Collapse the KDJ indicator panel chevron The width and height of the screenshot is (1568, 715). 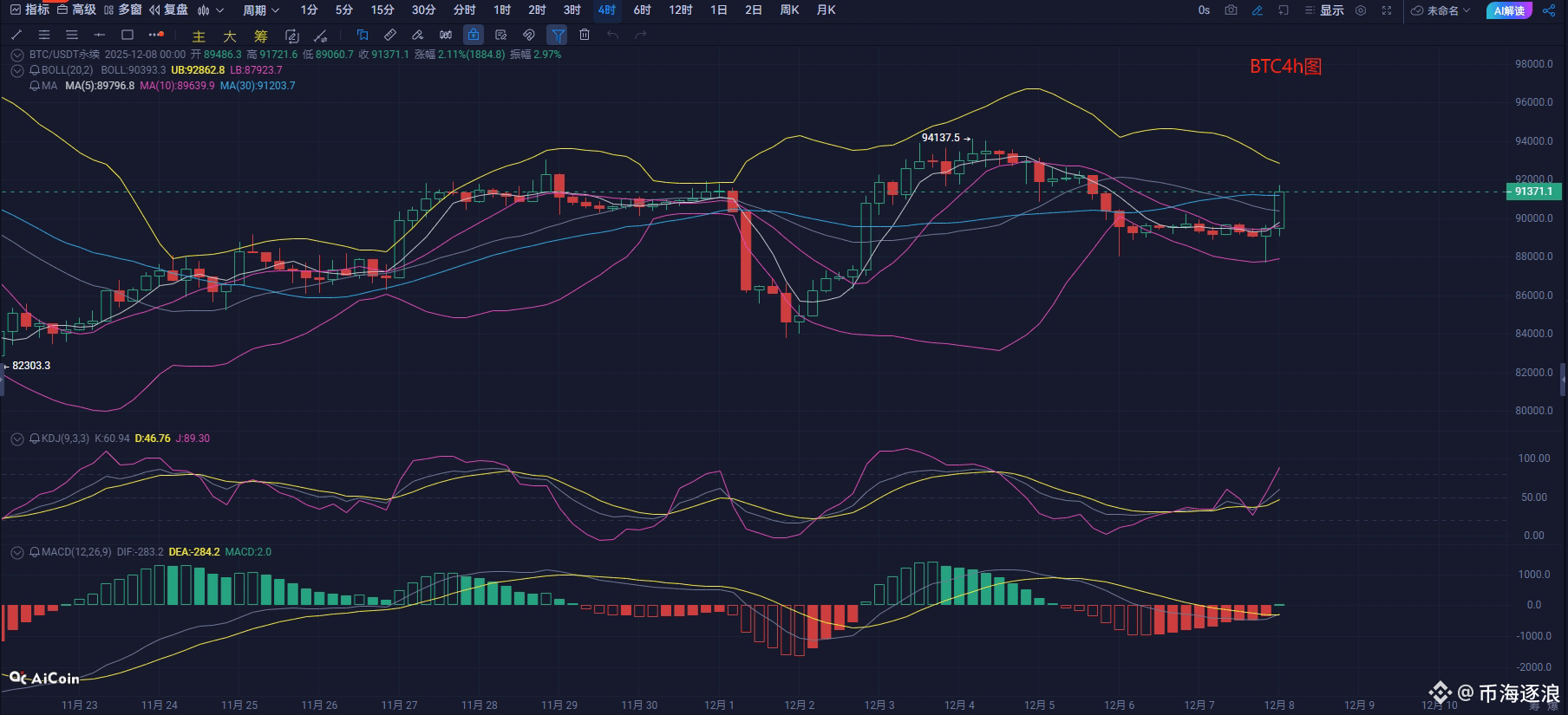pos(16,439)
